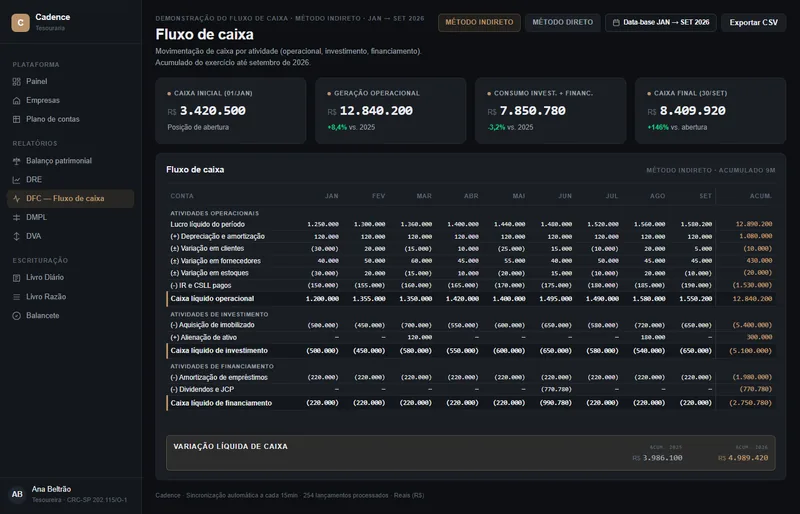
Task: Click the ACUM. column header
Action: [761, 196]
